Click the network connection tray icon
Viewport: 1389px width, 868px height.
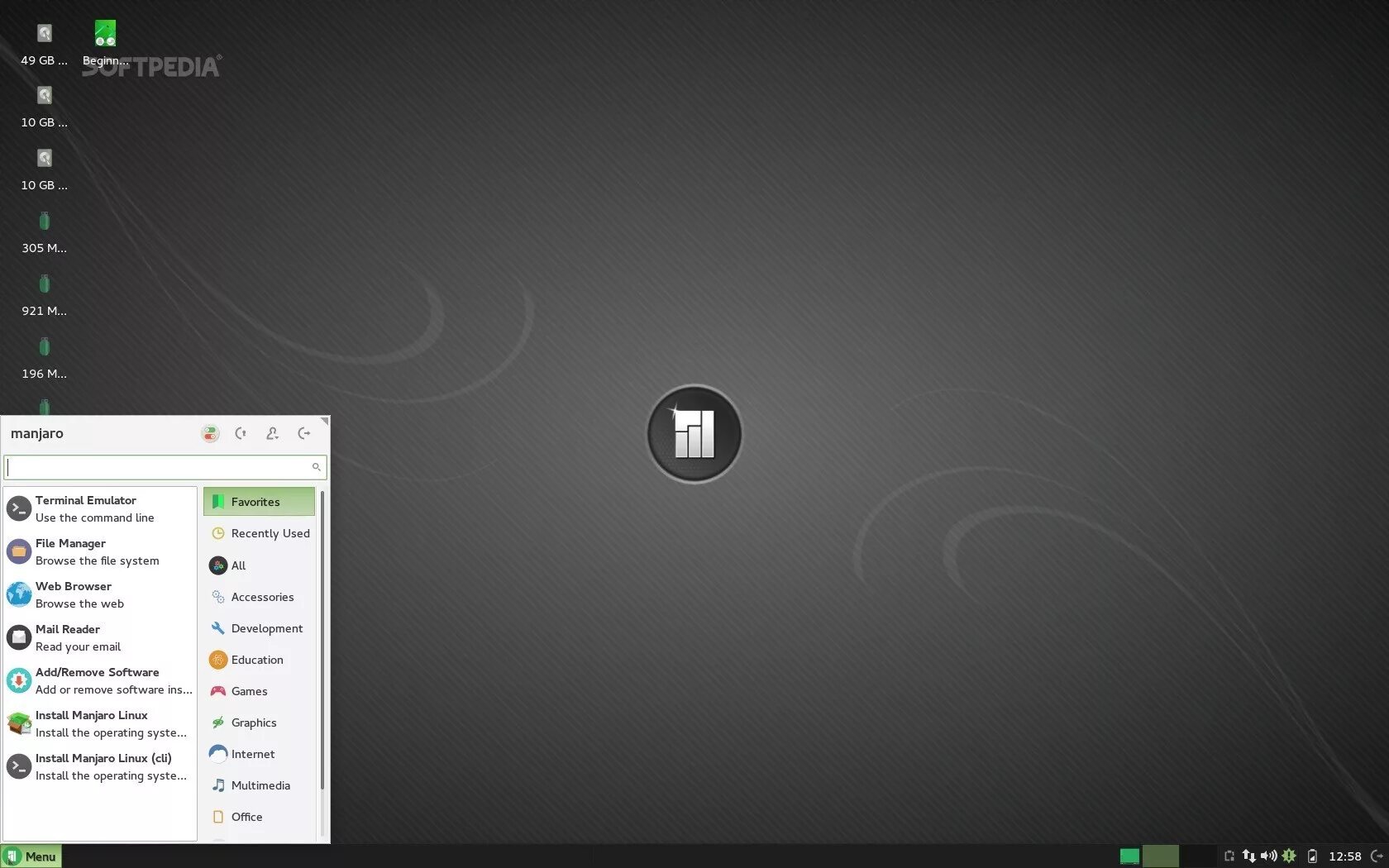[1248, 856]
